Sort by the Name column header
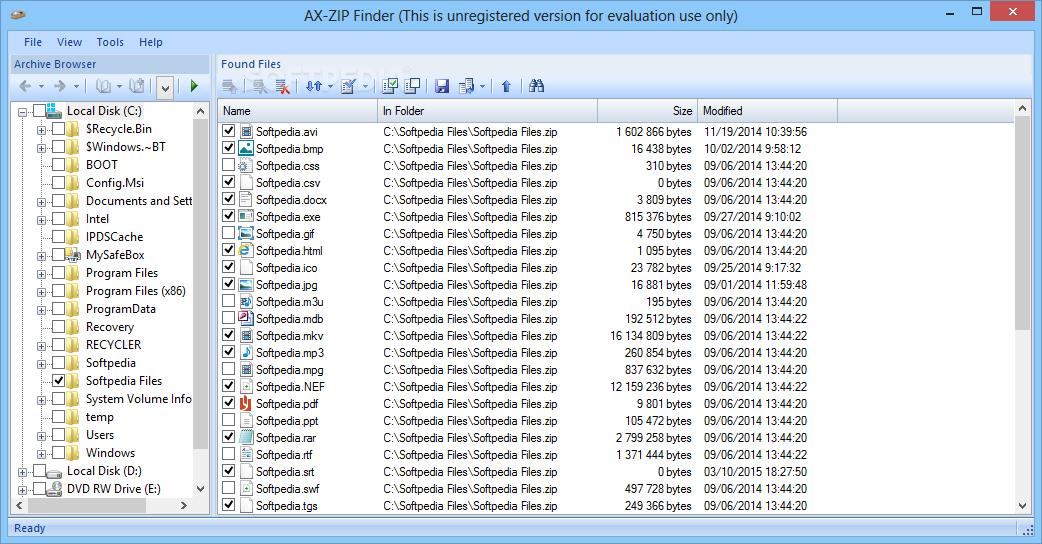Screen dimensions: 1042x544 tap(298, 111)
